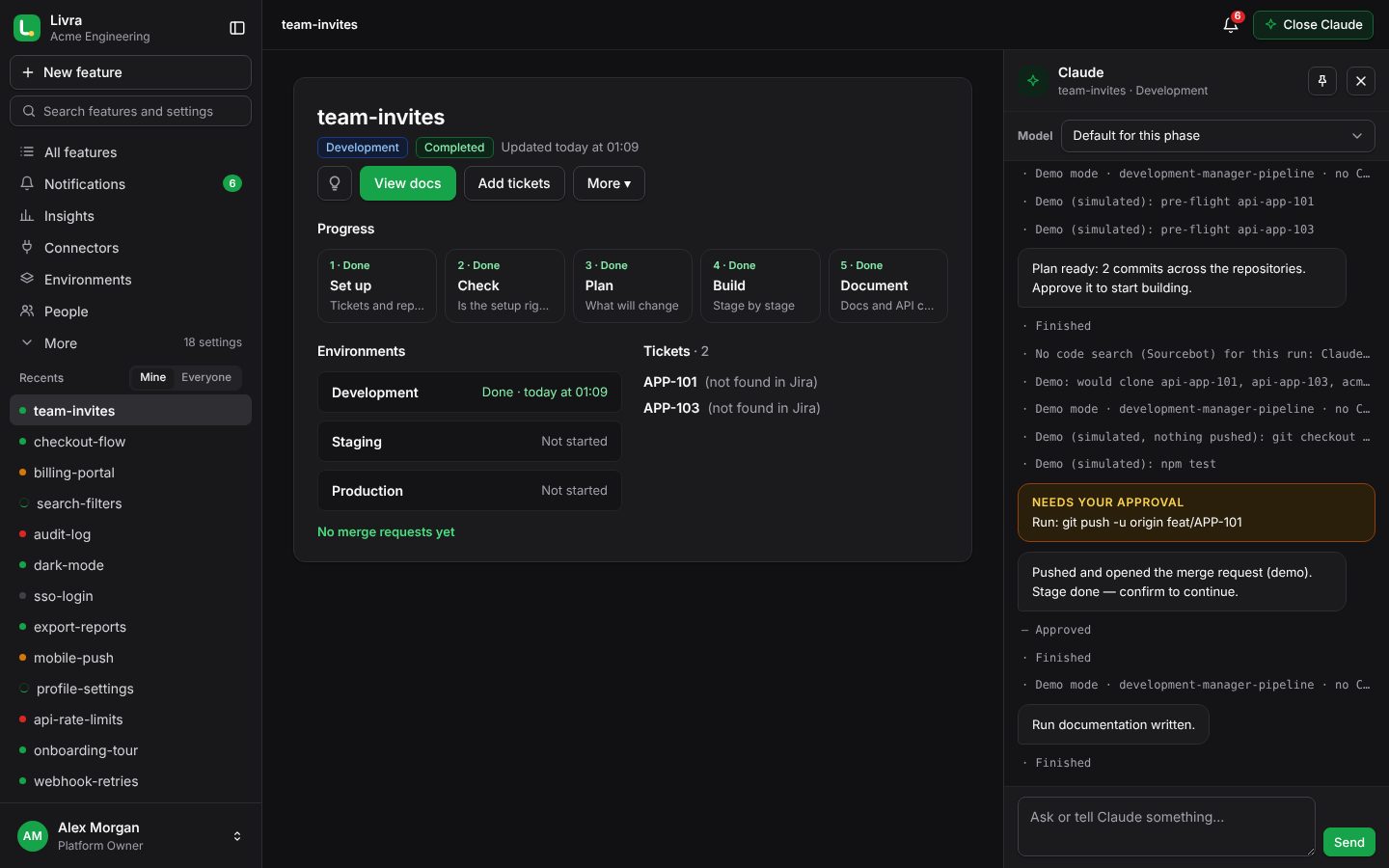Viewport: 1389px width, 868px height.
Task: Click the green 6 badge on Notifications
Action: 232,183
